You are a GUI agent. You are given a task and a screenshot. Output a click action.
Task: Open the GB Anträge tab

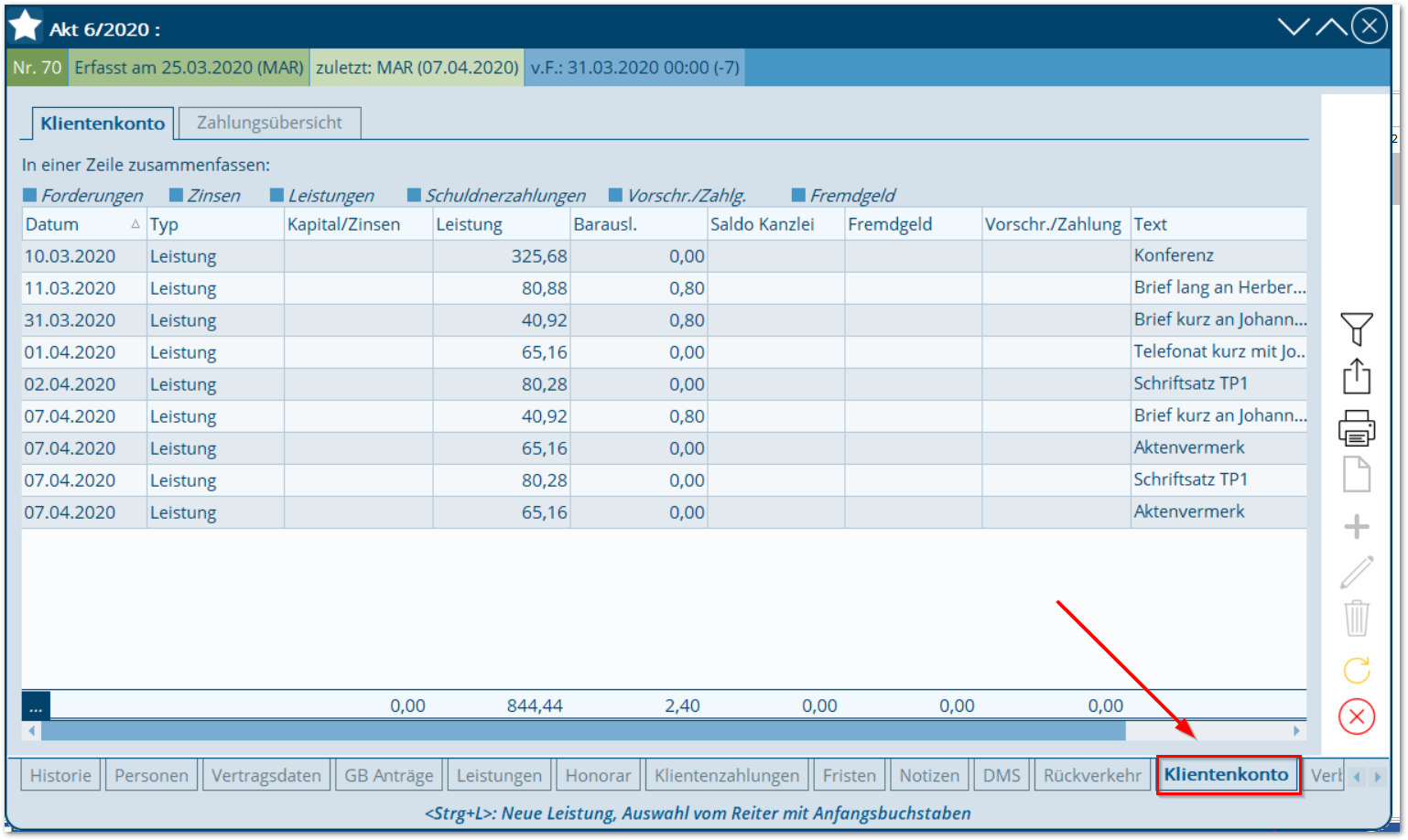pyautogui.click(x=389, y=776)
